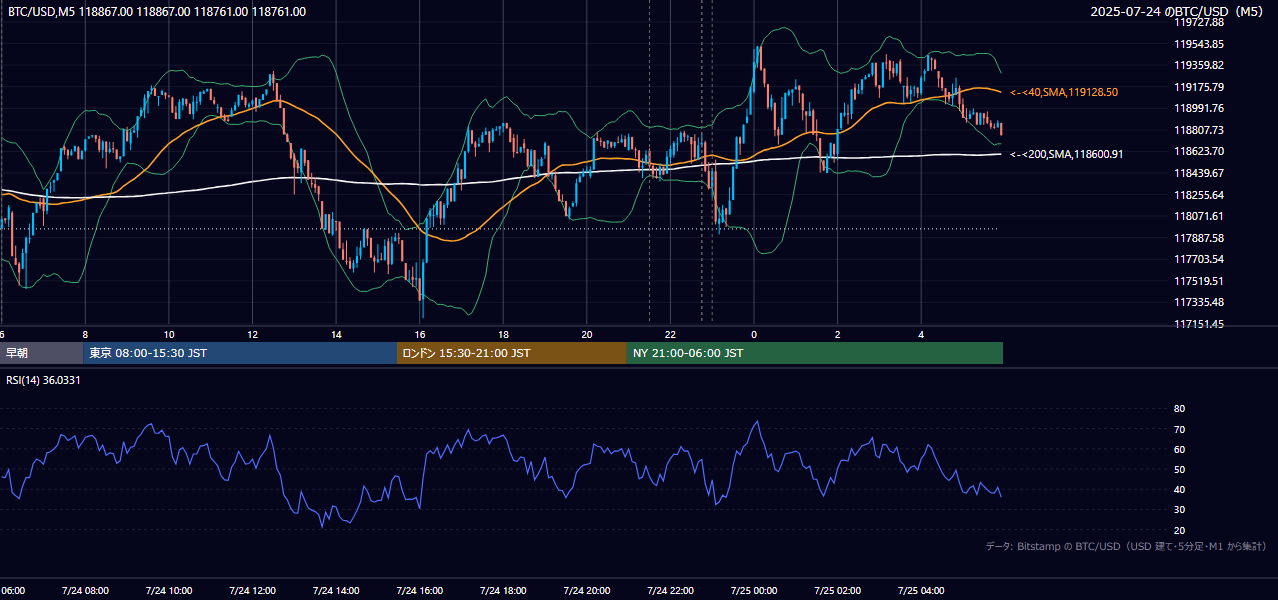
Task: Click price axis label 117519.51
Action: [x=1199, y=281]
